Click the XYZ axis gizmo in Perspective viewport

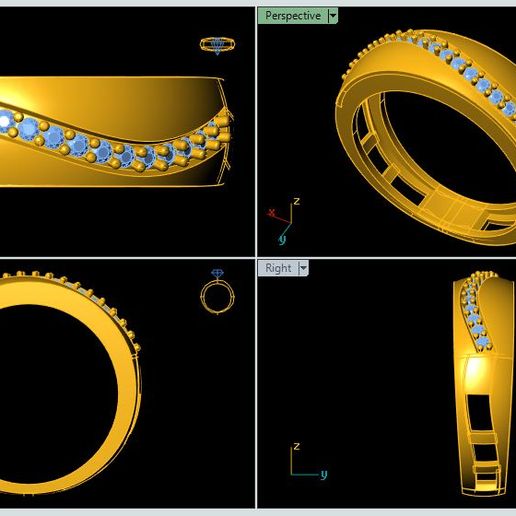click(284, 221)
